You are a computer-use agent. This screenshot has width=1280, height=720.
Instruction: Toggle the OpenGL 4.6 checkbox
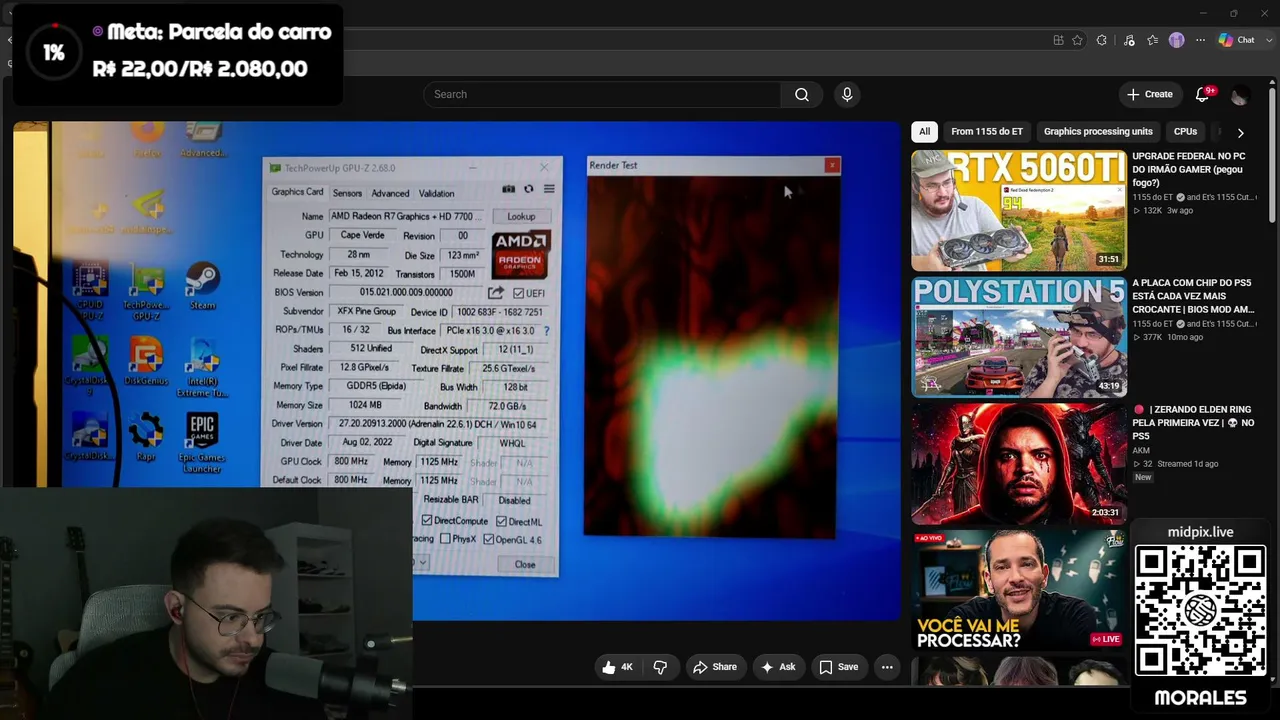coord(488,539)
